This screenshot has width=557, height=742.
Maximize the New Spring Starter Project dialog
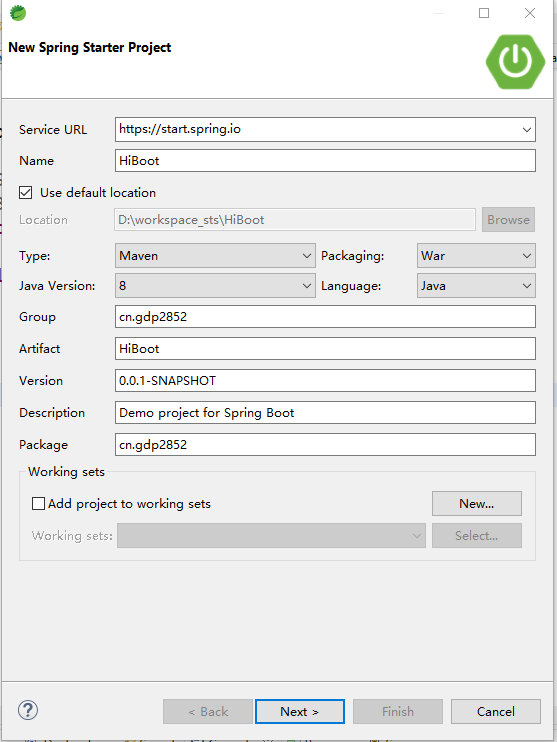484,13
